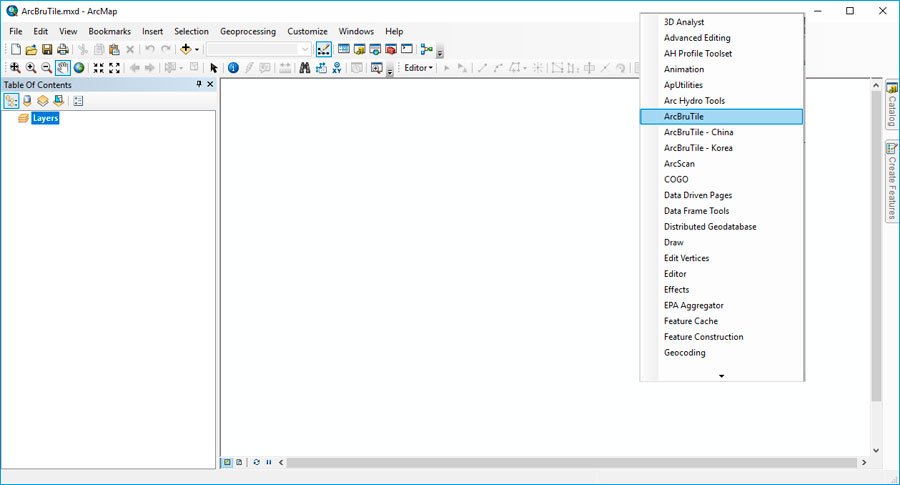Screen dimensions: 900x485
Task: Click the Full Extent globe icon
Action: coord(79,68)
